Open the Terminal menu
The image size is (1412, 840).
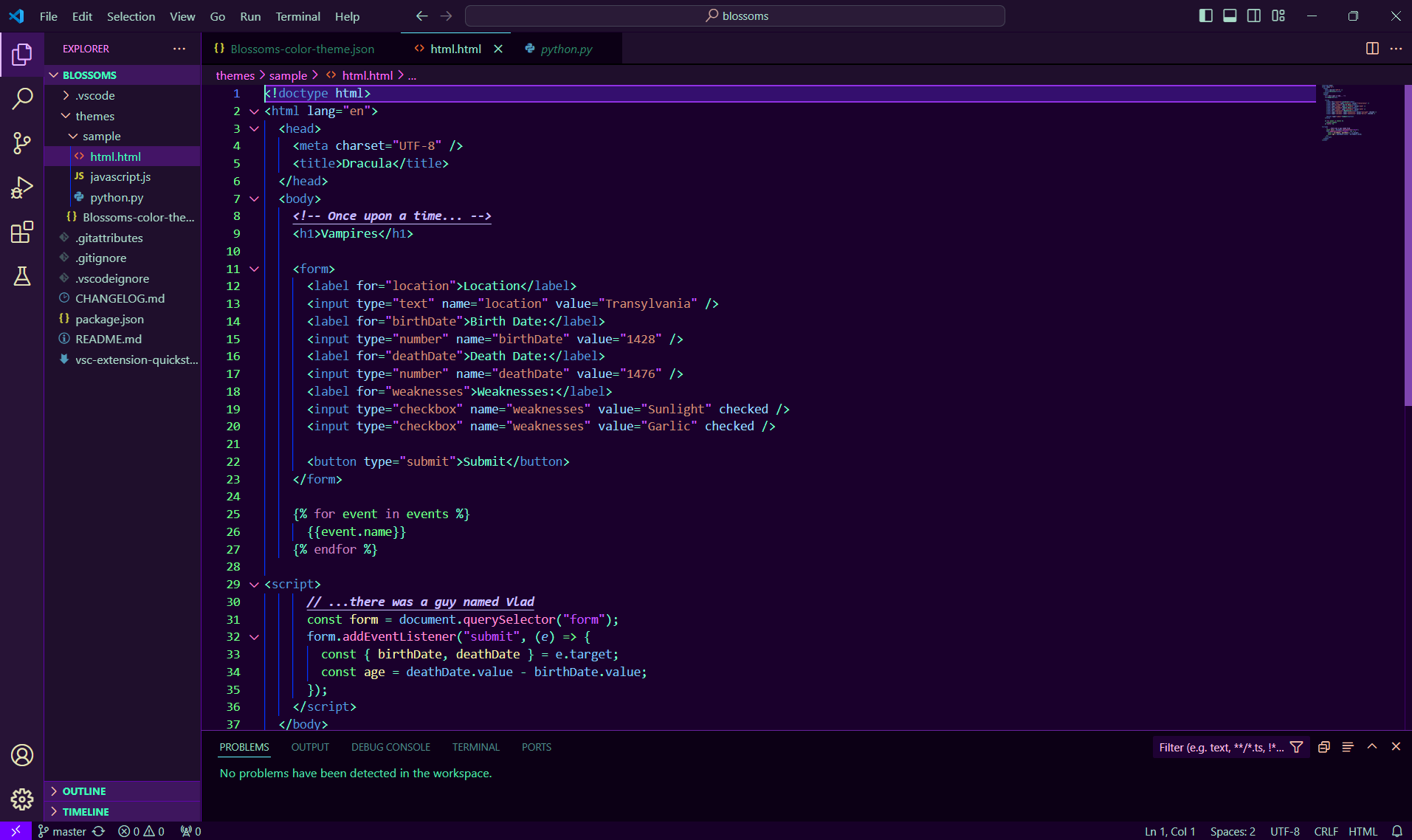click(x=298, y=16)
